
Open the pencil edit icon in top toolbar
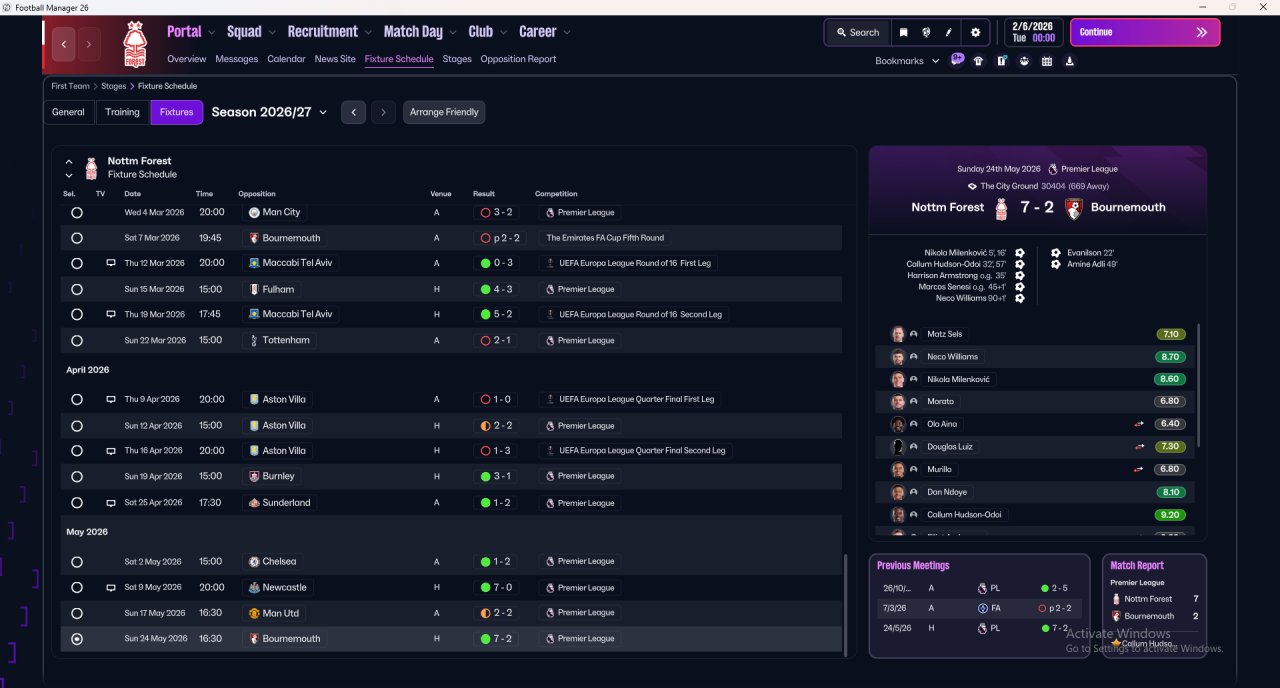point(949,32)
